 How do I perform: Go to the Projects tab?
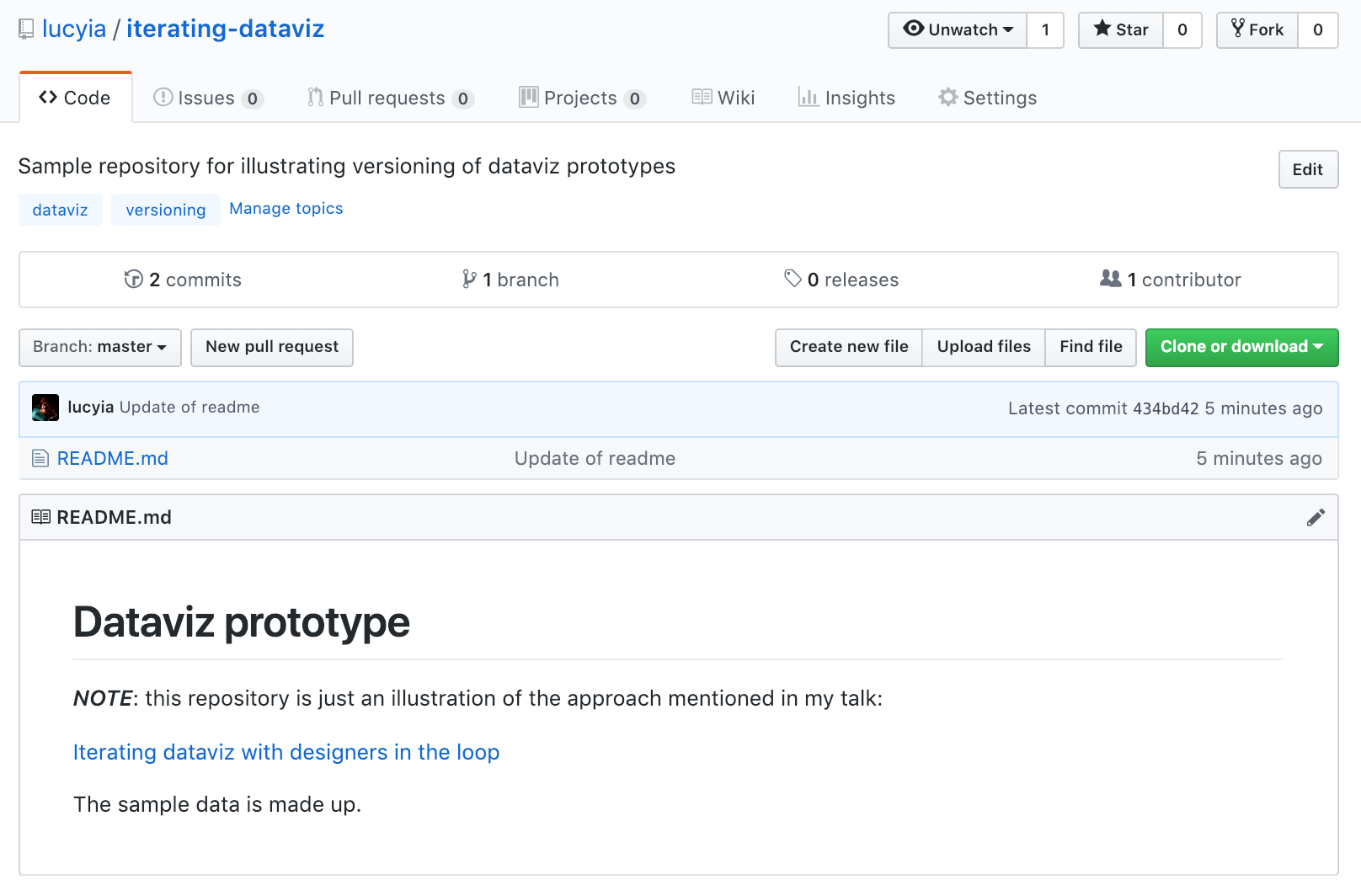[x=582, y=99]
